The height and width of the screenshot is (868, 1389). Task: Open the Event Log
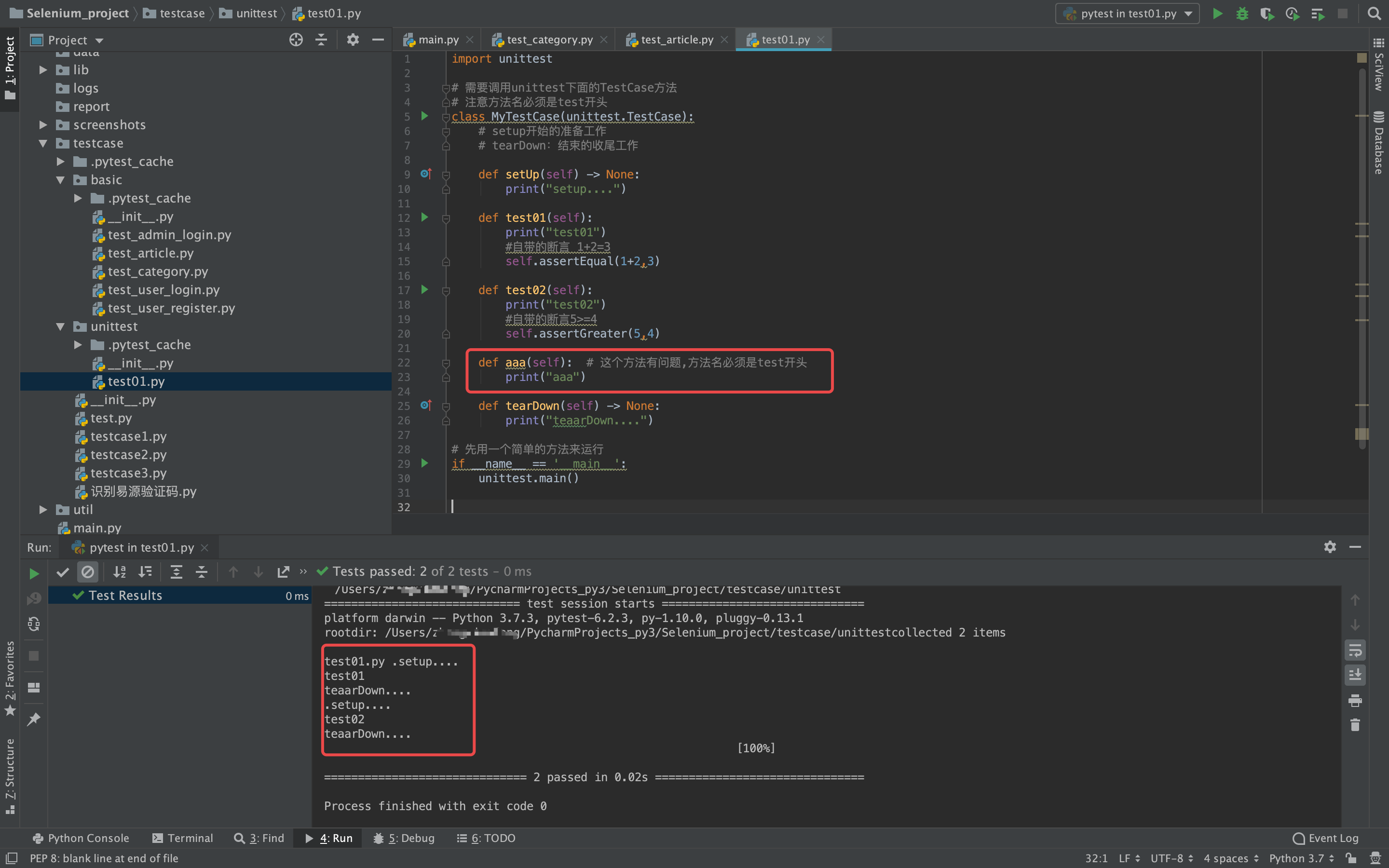click(1325, 838)
